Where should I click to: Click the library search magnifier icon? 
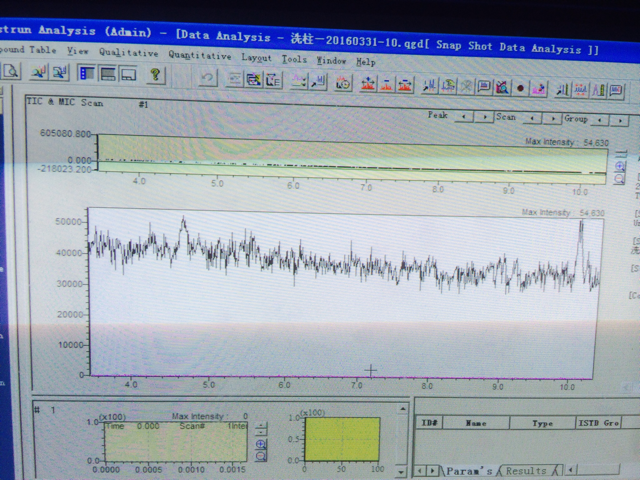[502, 87]
